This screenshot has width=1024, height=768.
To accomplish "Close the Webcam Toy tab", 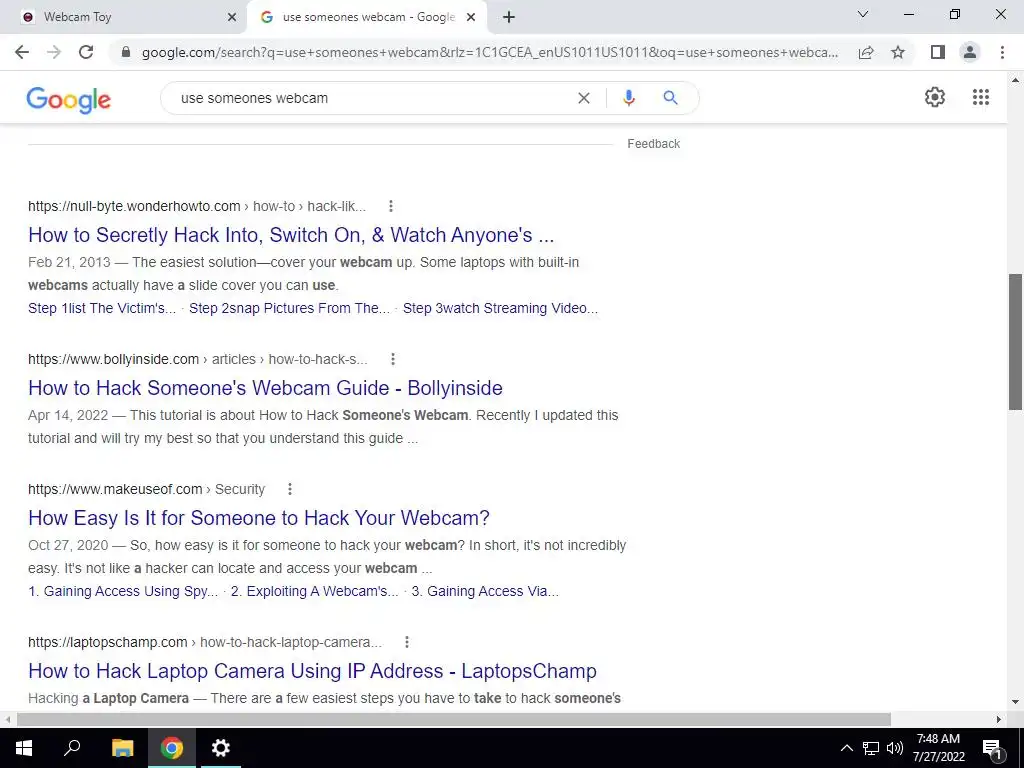I will (x=232, y=18).
